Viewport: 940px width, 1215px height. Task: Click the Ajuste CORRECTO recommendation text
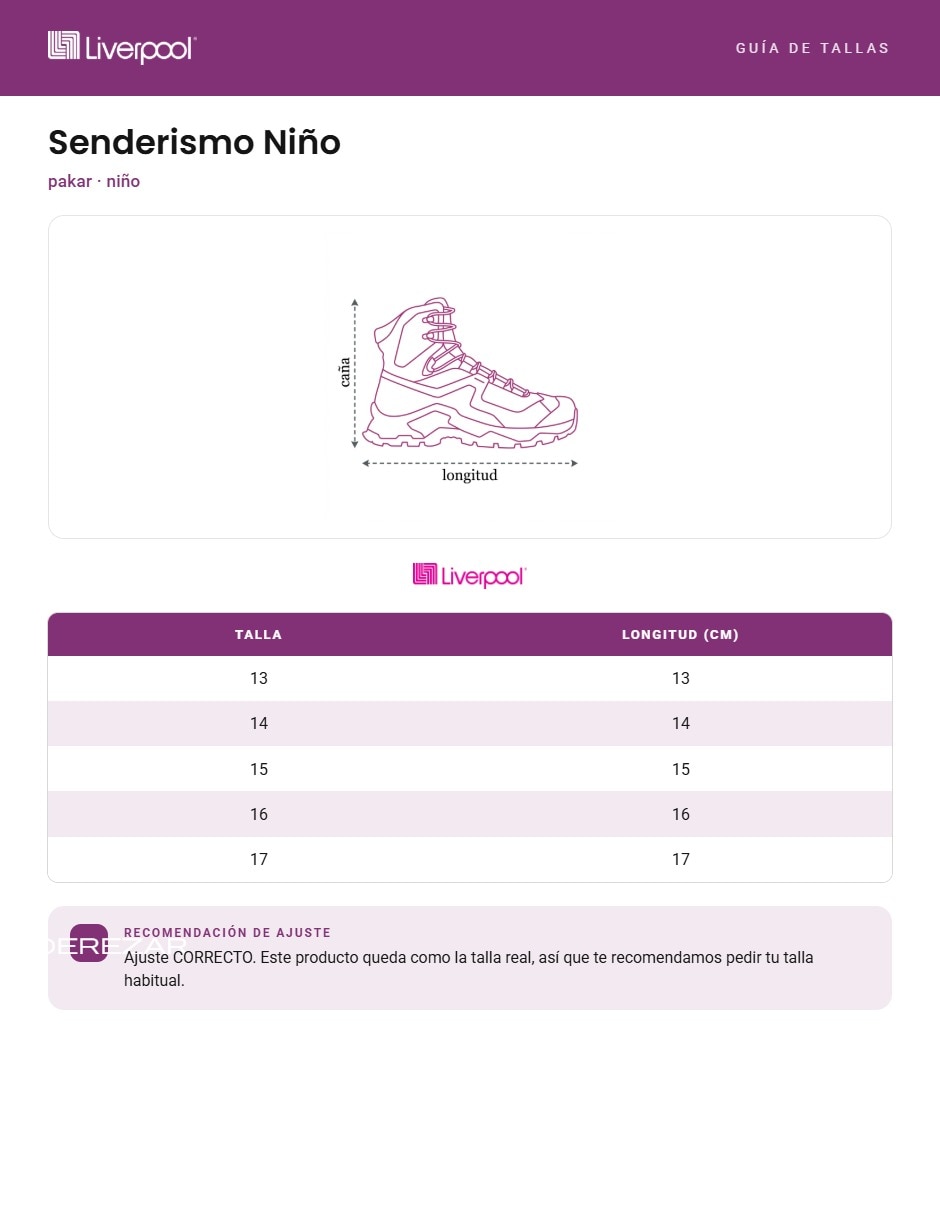[x=469, y=969]
